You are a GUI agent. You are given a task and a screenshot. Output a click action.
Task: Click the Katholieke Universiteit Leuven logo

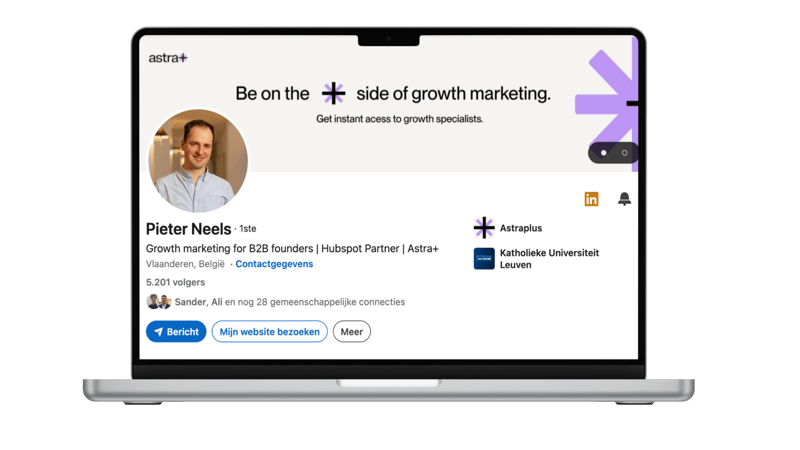pos(484,258)
